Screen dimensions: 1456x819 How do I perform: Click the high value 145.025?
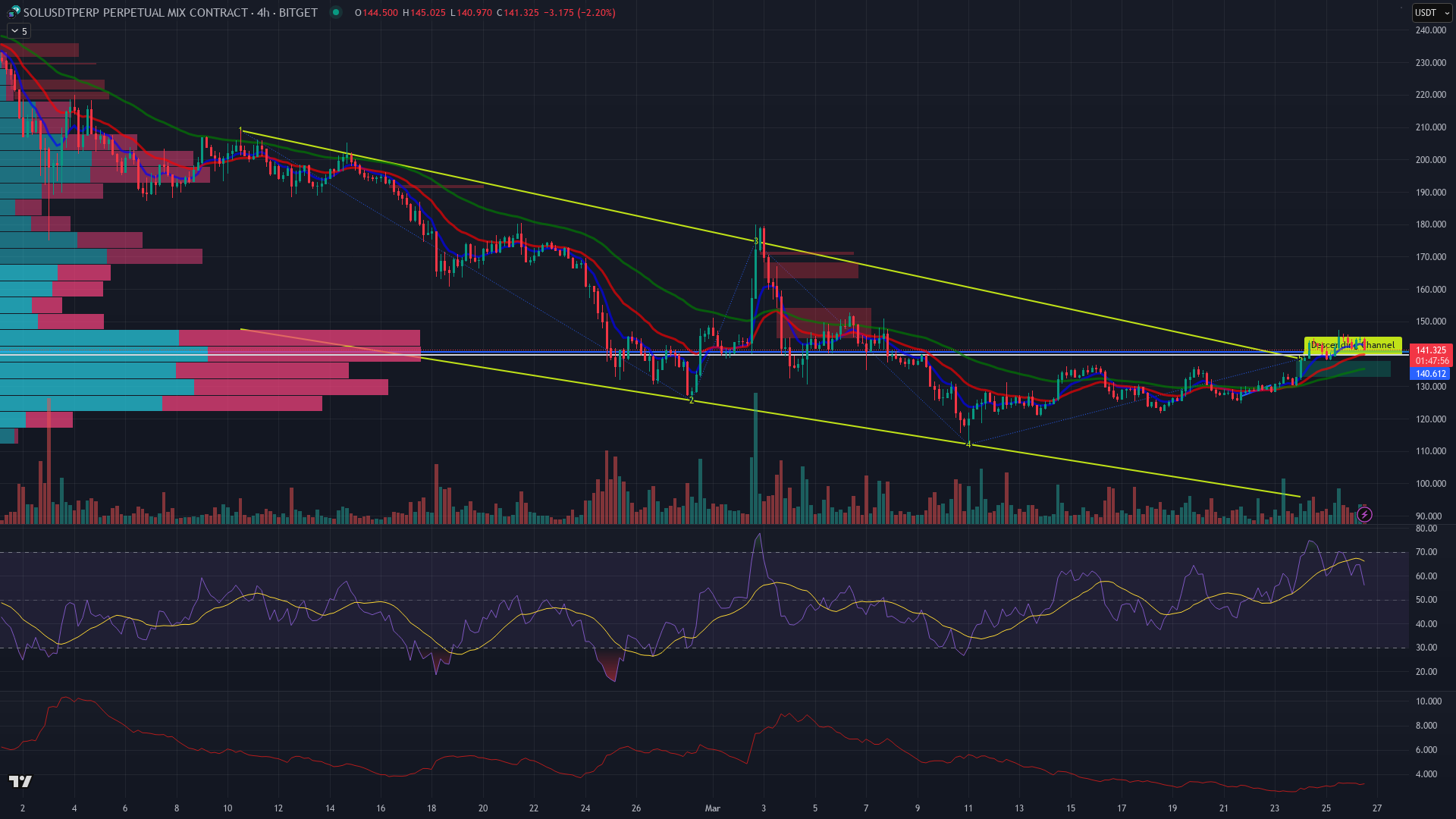428,13
